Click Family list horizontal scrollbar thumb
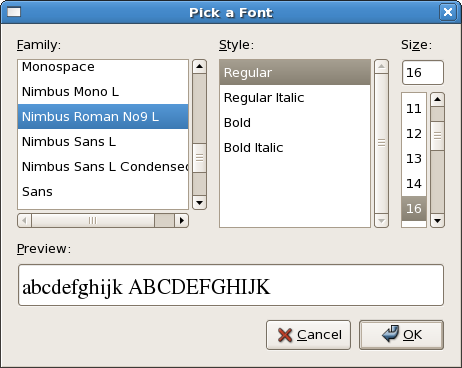This screenshot has height=368, width=462. point(93,221)
